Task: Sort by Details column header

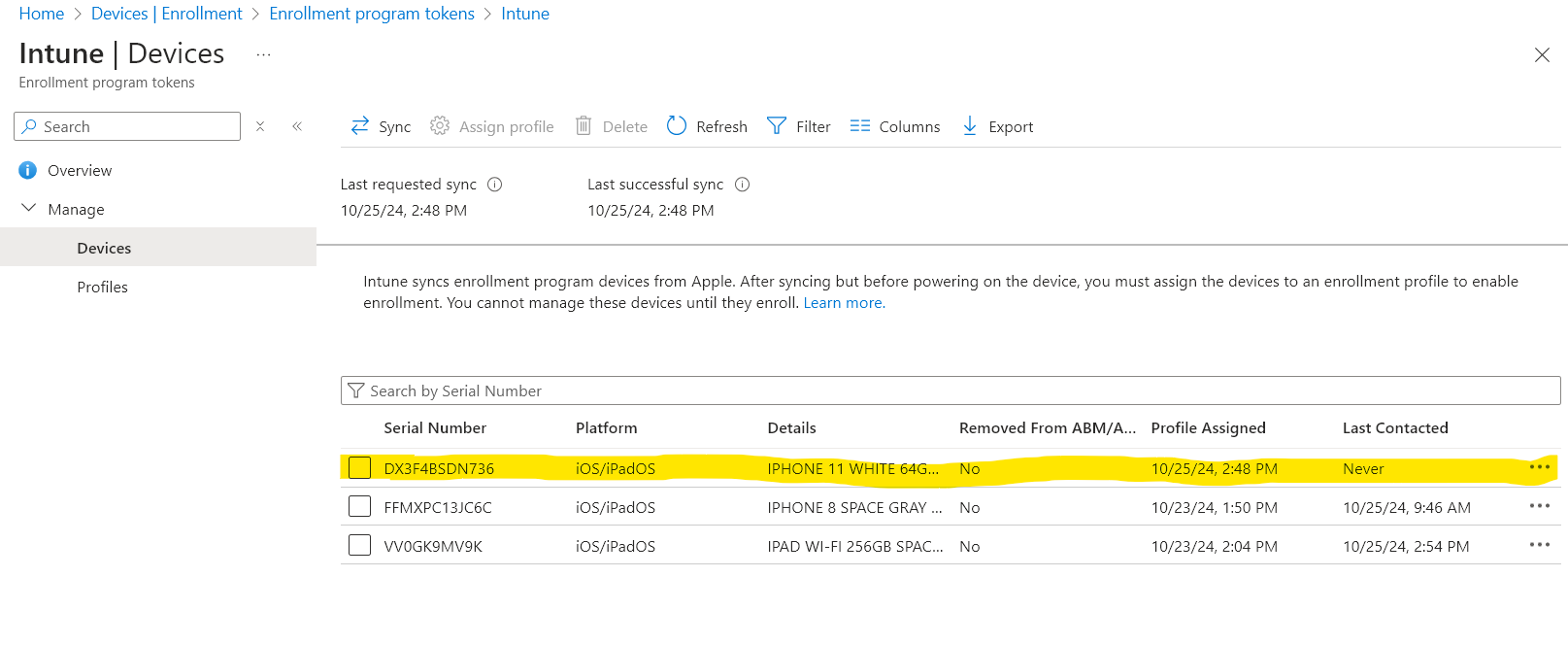Action: (x=791, y=428)
